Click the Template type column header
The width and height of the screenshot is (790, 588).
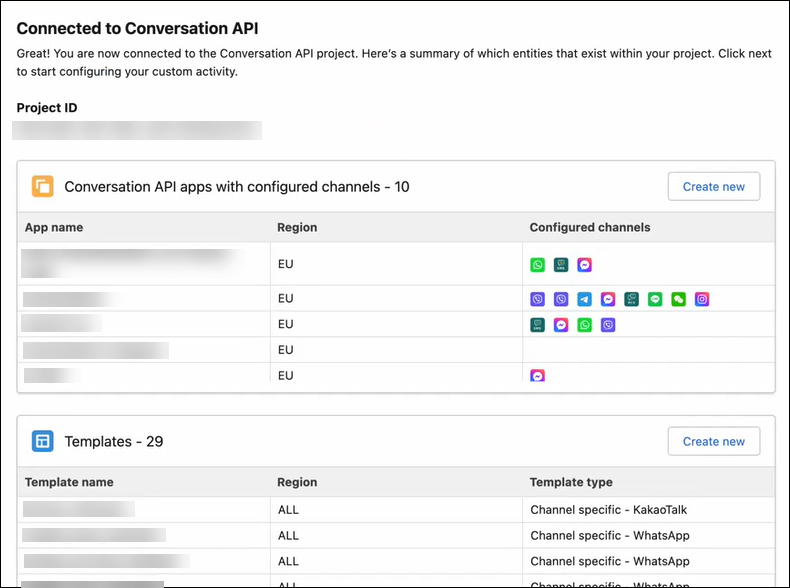[571, 482]
